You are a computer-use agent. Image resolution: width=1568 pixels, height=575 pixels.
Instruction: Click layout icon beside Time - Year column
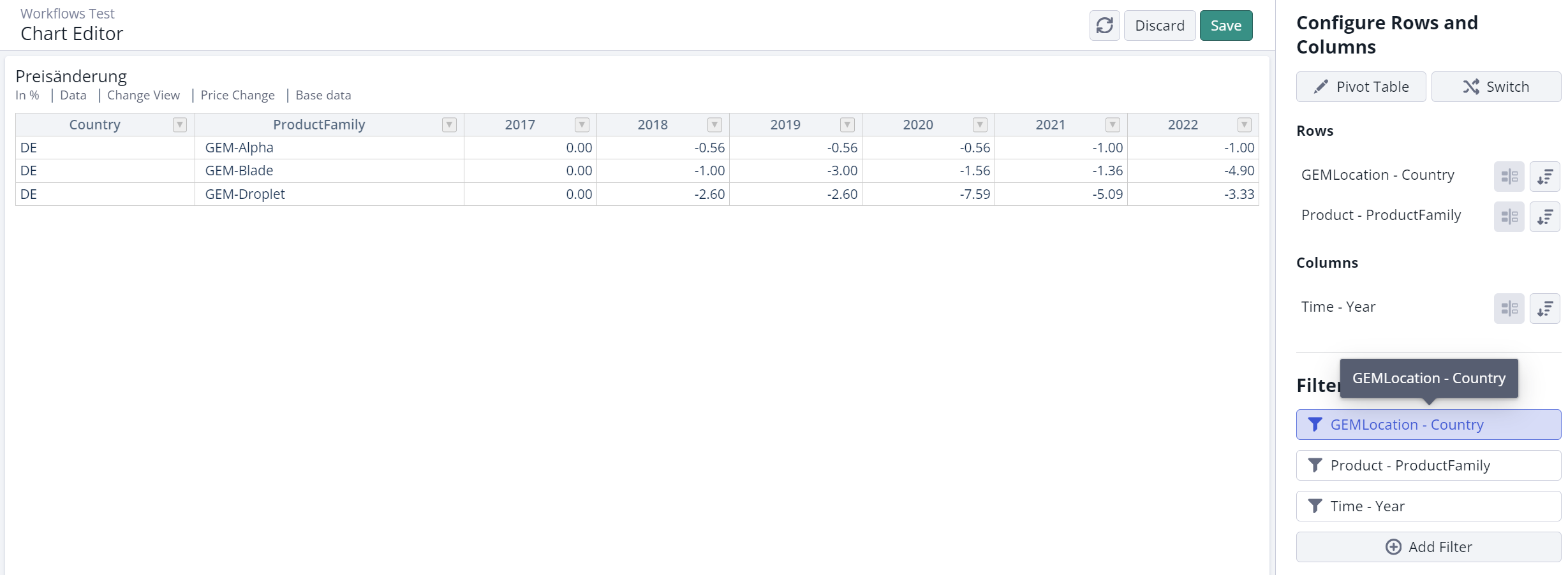point(1509,309)
